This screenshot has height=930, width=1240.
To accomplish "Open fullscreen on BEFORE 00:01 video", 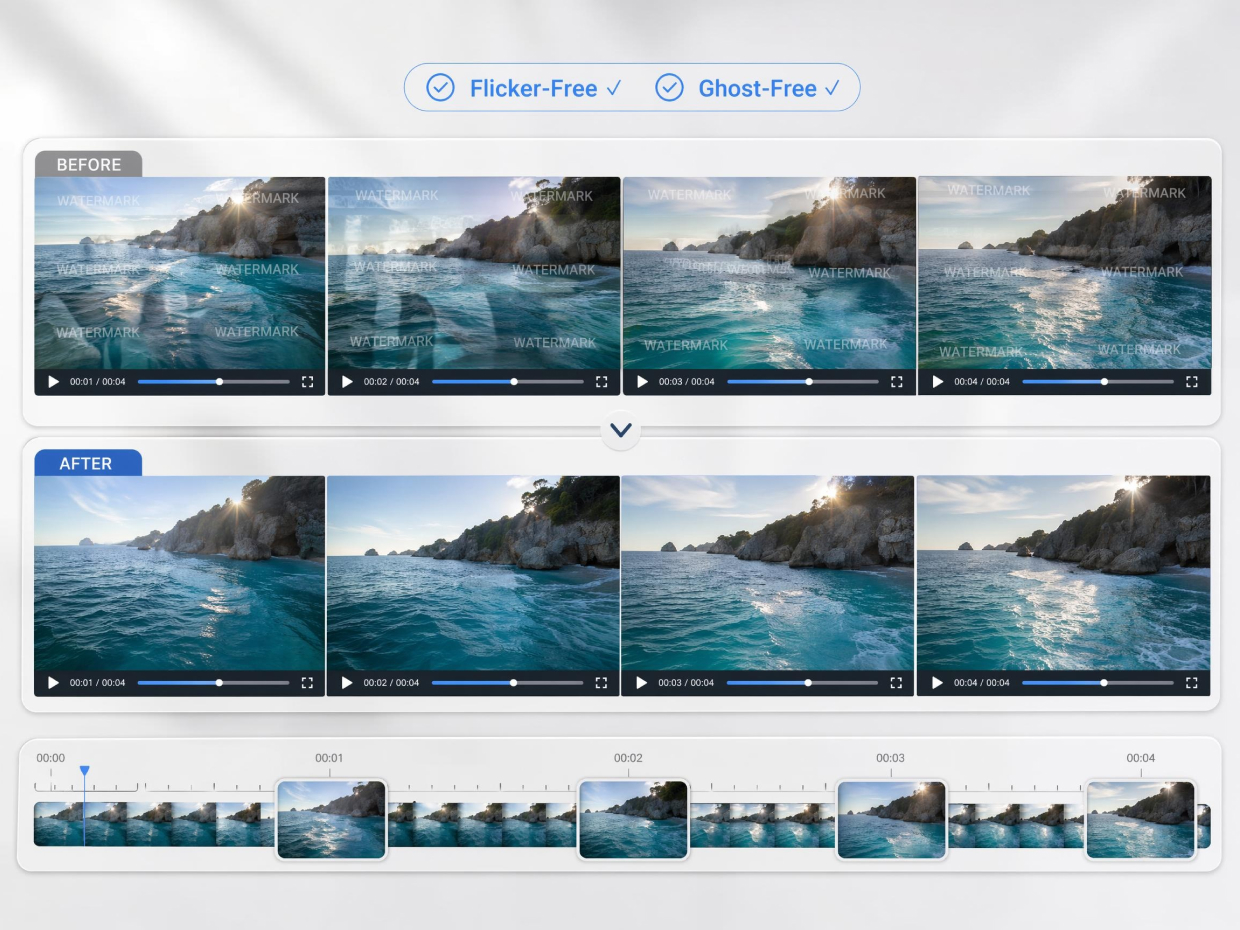I will 307,382.
